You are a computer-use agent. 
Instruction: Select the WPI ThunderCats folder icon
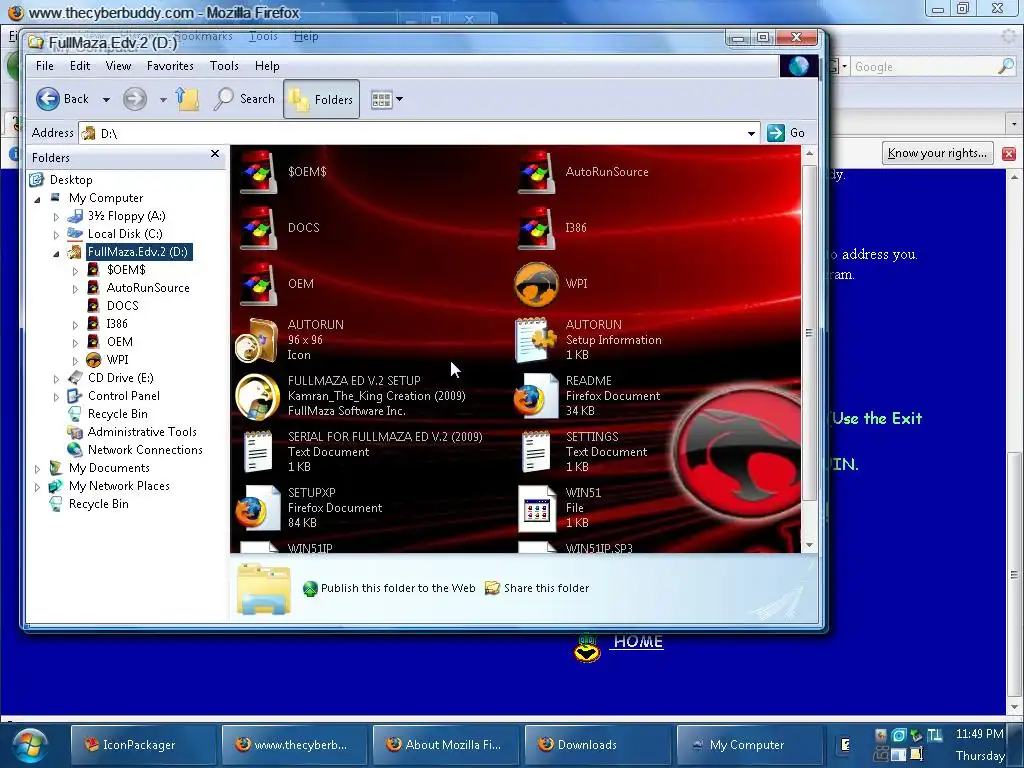[537, 284]
